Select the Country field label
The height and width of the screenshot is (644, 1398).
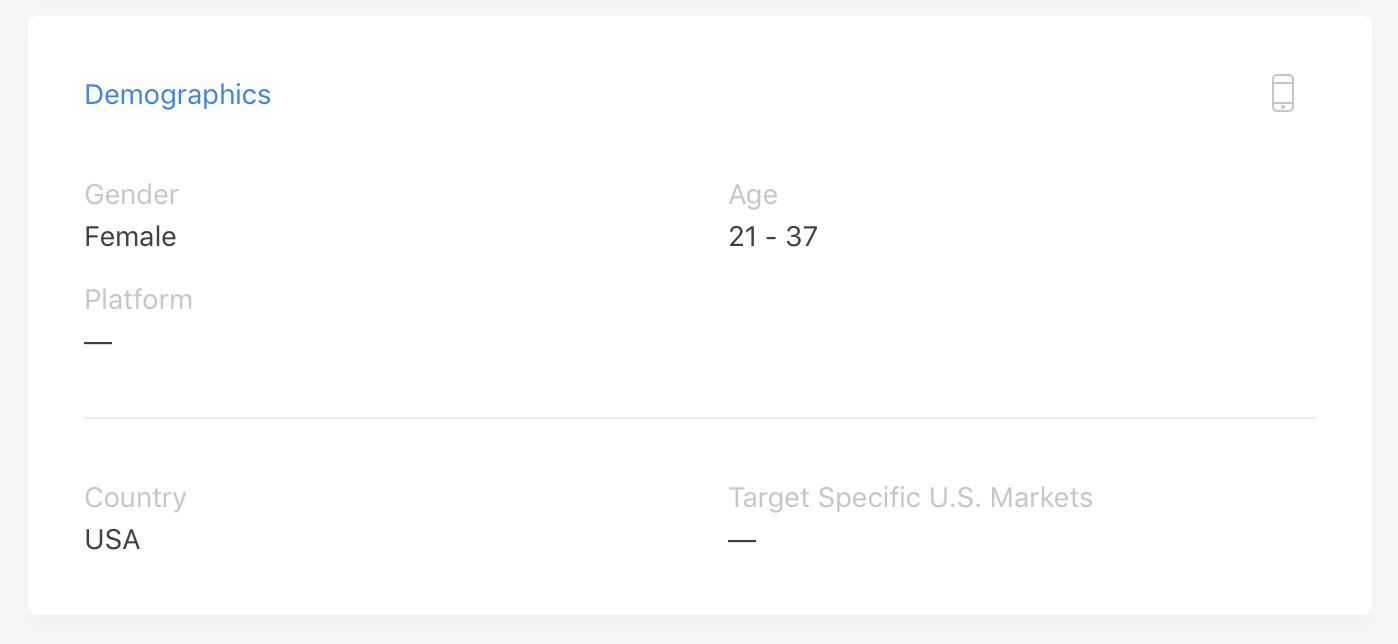coord(136,498)
